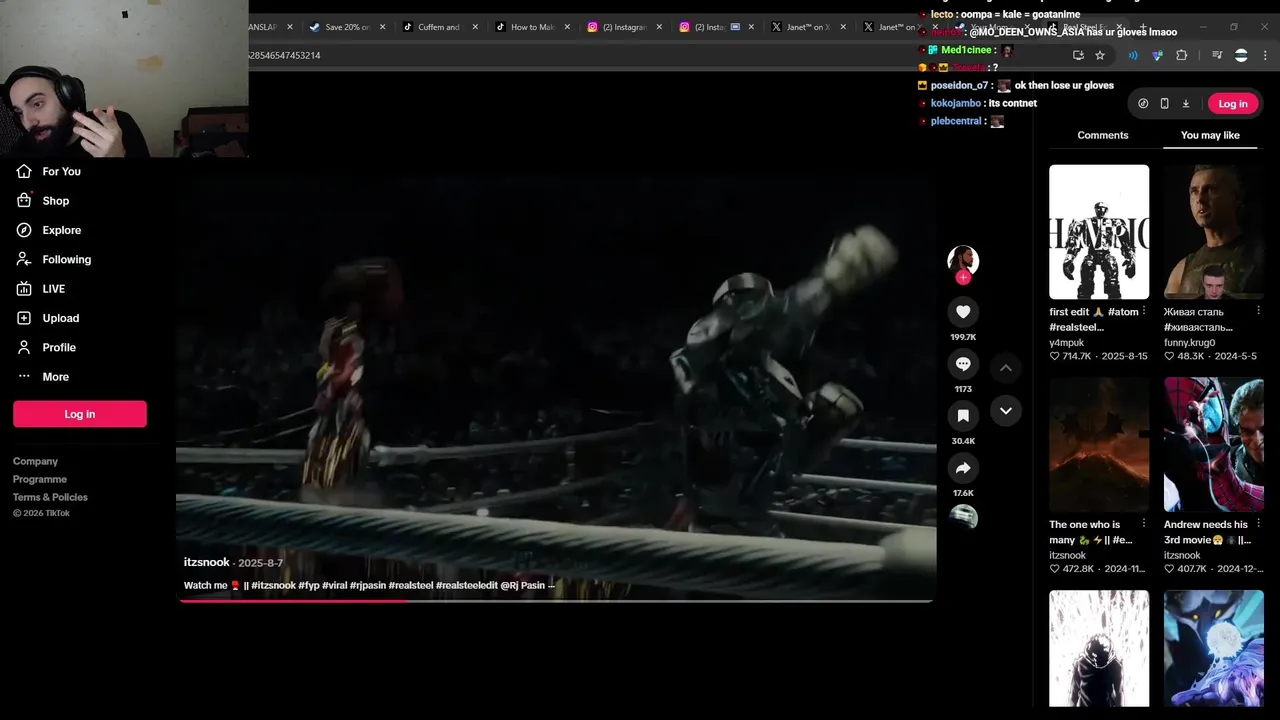Open 'Andrew needs his 3rd movie' thumbnail
The image size is (1280, 720).
(x=1214, y=445)
